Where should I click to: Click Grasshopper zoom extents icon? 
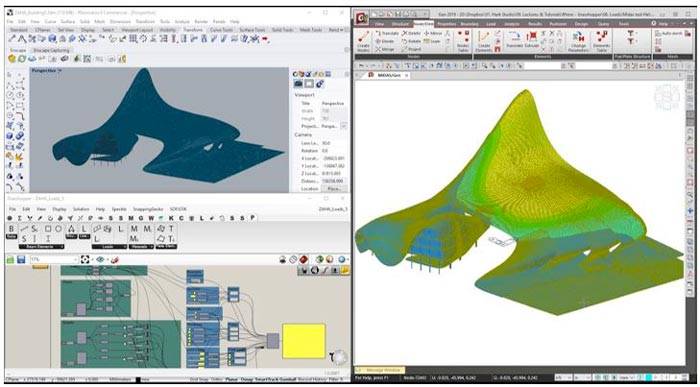[x=85, y=259]
